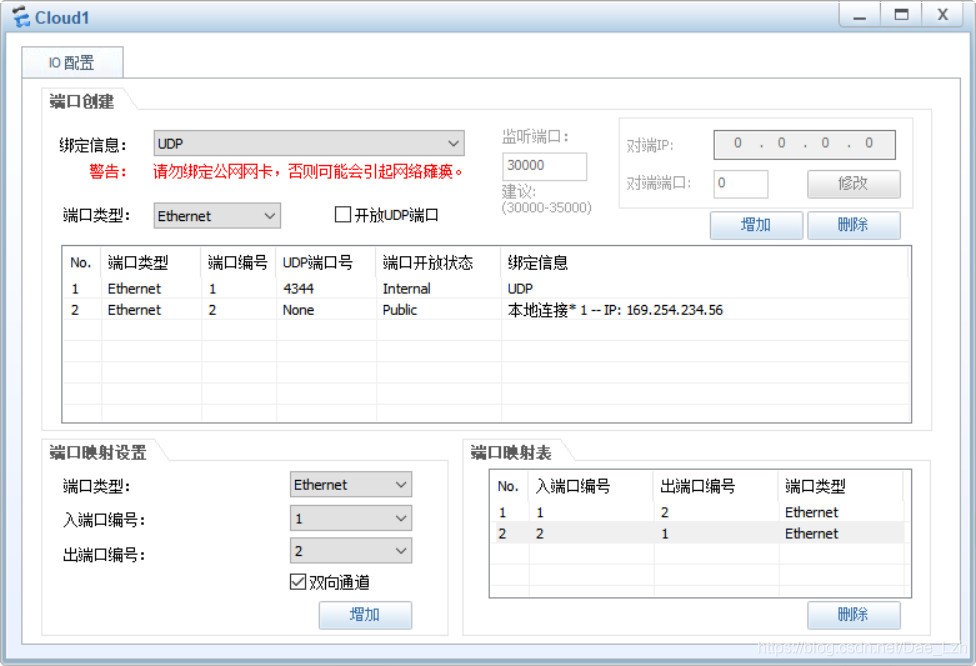
Task: Click the 端口编号 column header
Action: pyautogui.click(x=238, y=263)
